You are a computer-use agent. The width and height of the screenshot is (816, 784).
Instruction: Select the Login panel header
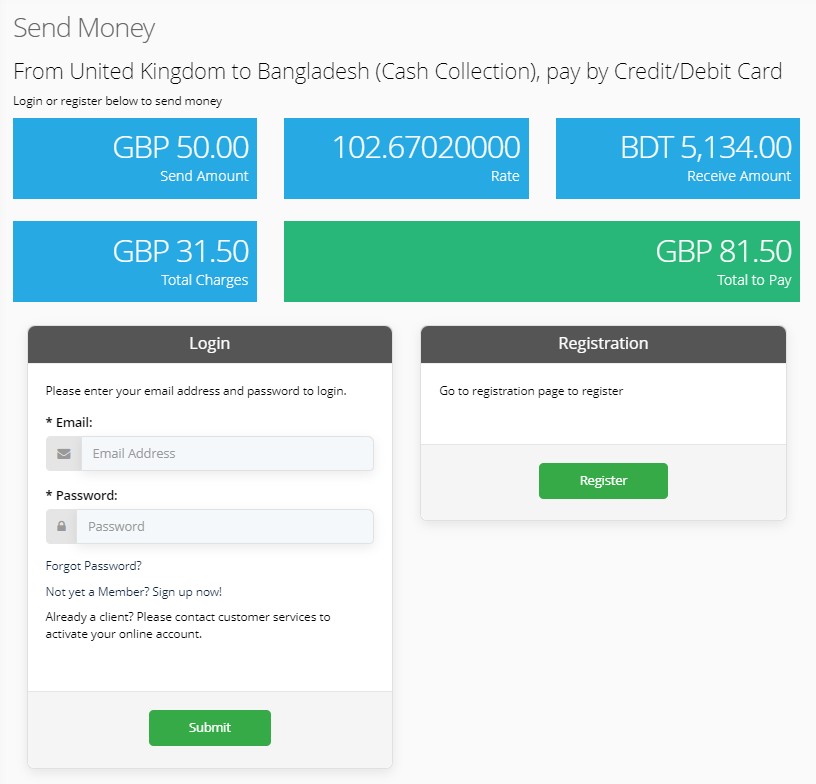(x=210, y=344)
